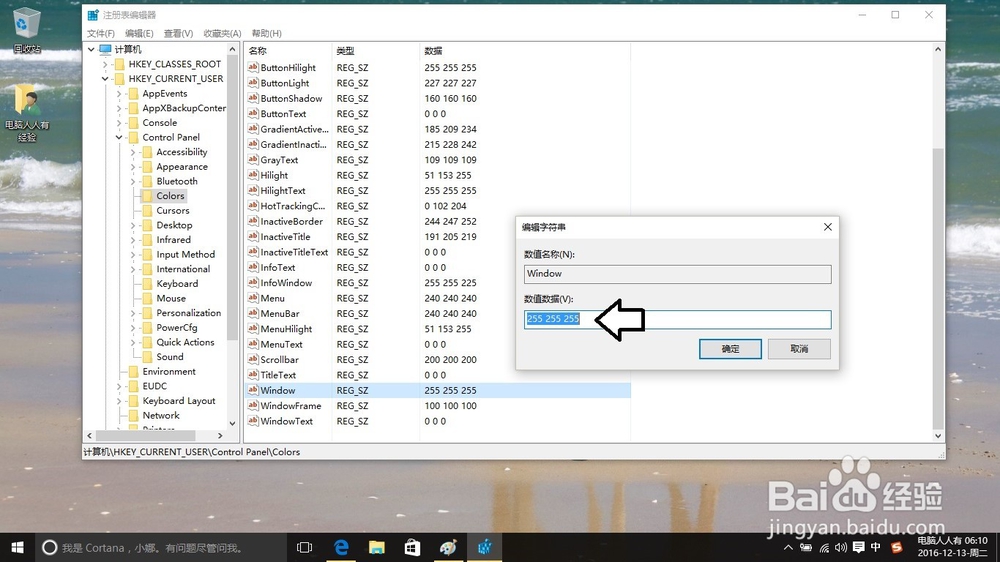Click the Cortana search box

(x=161, y=547)
